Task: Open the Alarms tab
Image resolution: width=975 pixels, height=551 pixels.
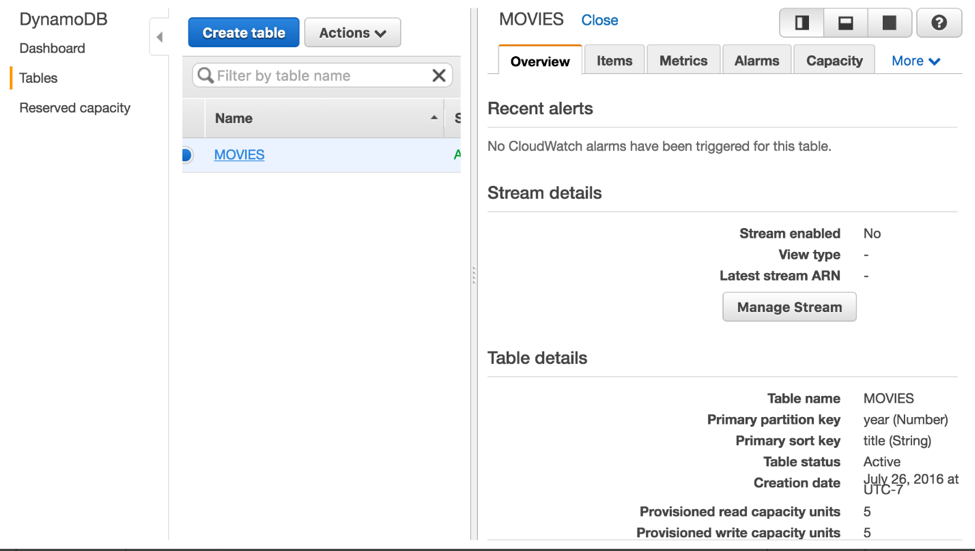Action: [x=757, y=60]
